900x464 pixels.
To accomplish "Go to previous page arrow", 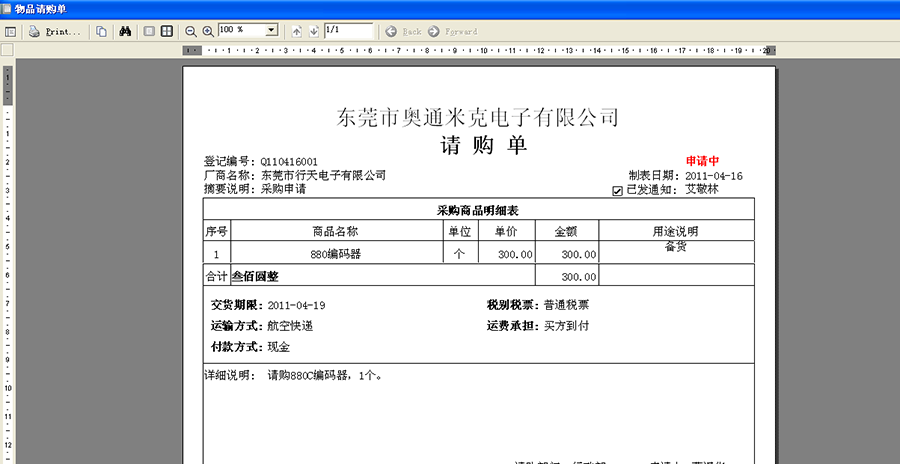I will point(297,32).
